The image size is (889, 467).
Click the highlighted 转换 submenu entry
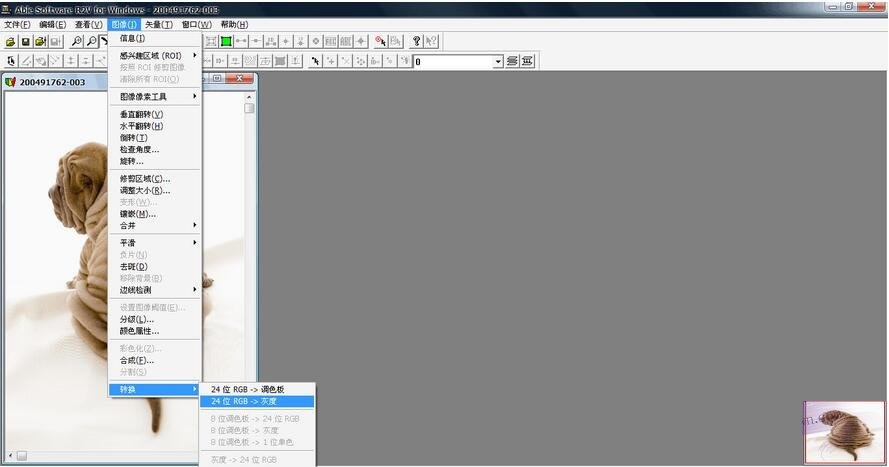154,389
